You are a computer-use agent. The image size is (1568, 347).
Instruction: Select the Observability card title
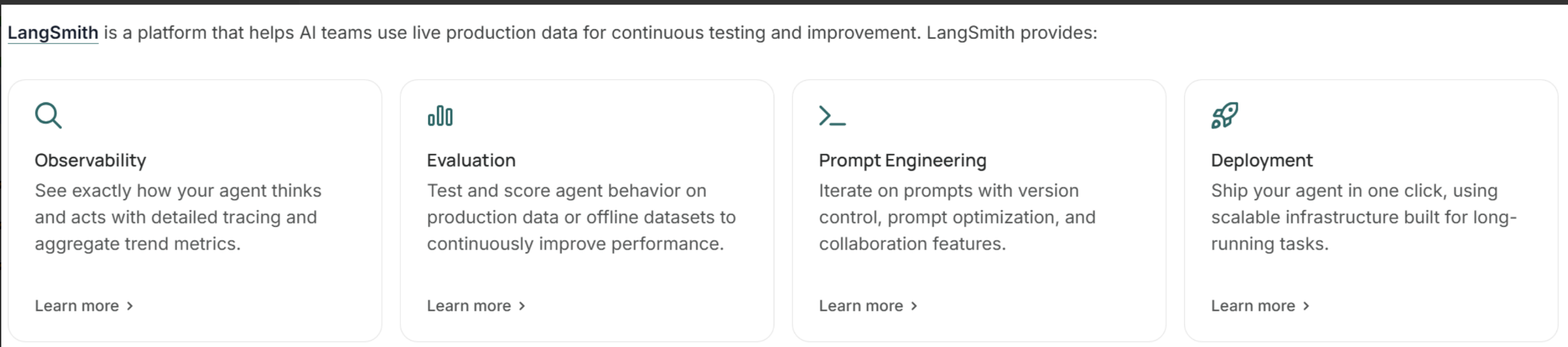(x=90, y=160)
